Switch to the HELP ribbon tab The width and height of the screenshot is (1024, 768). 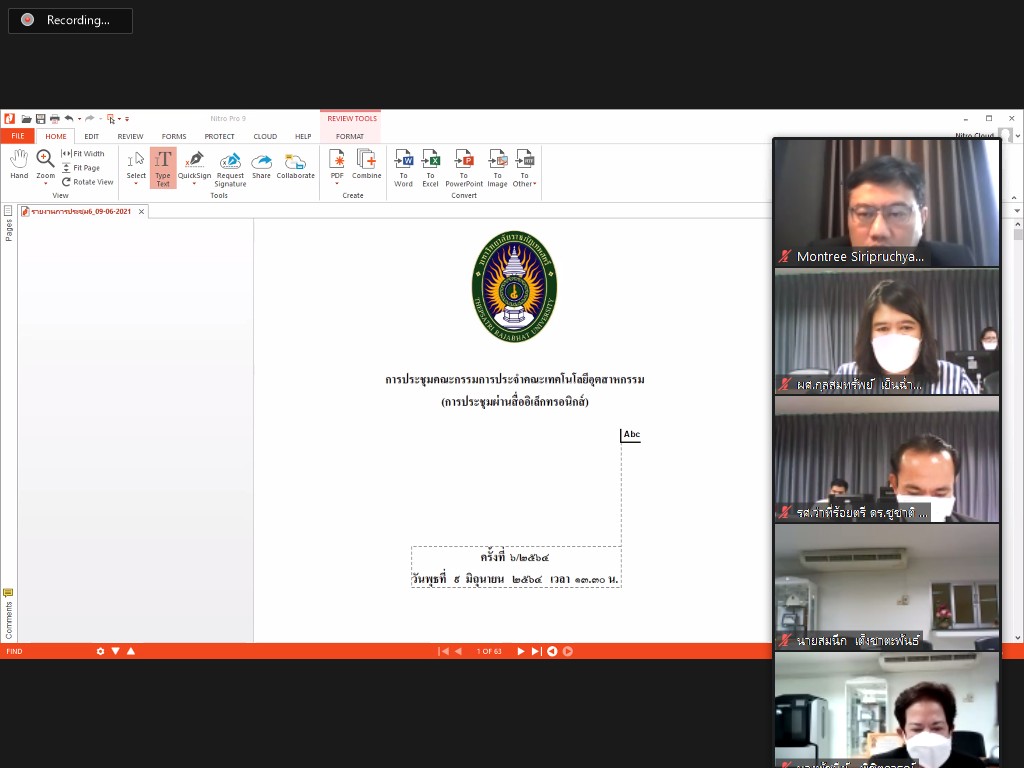click(x=303, y=136)
